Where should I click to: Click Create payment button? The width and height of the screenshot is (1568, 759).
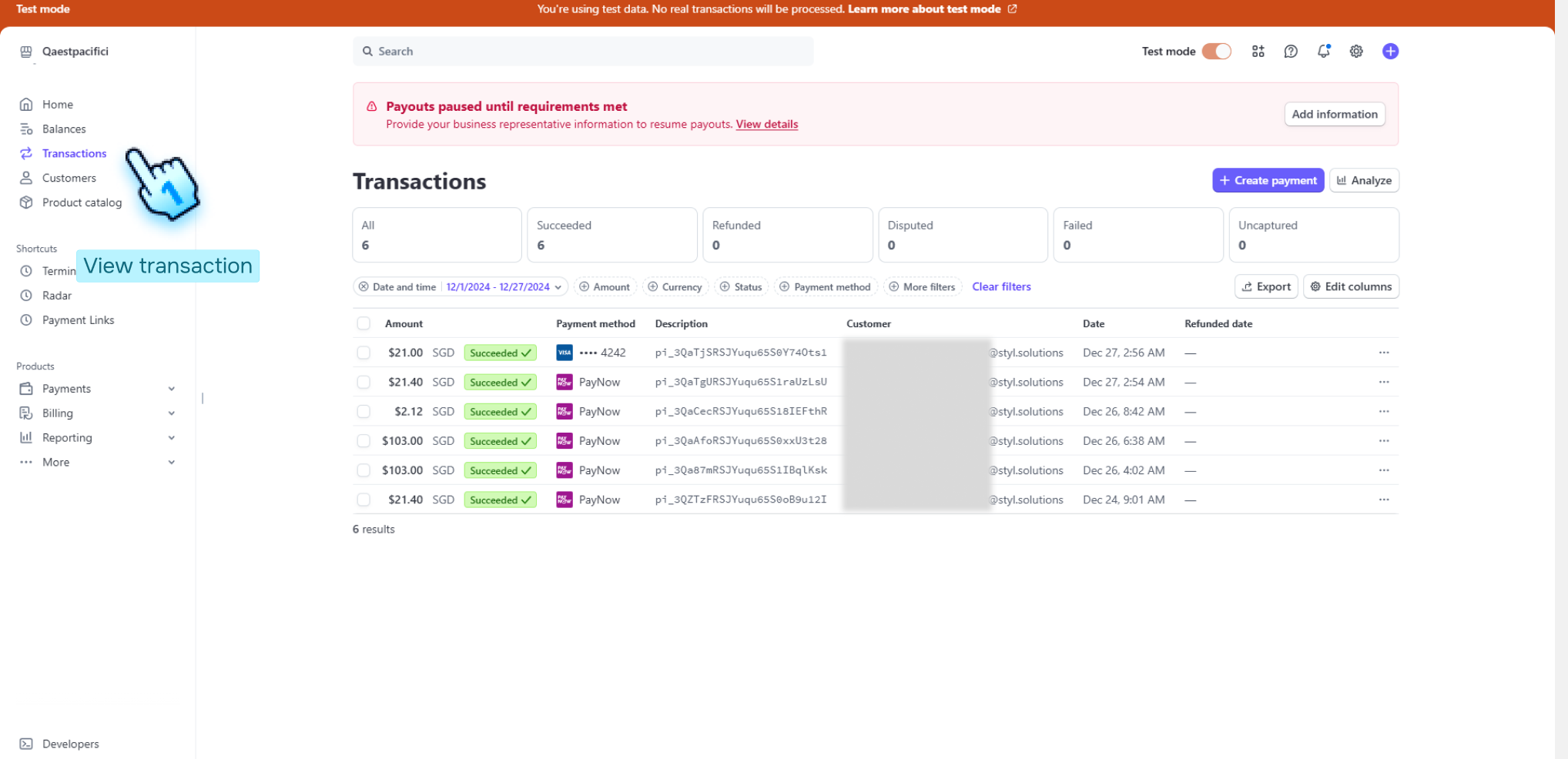(1268, 180)
